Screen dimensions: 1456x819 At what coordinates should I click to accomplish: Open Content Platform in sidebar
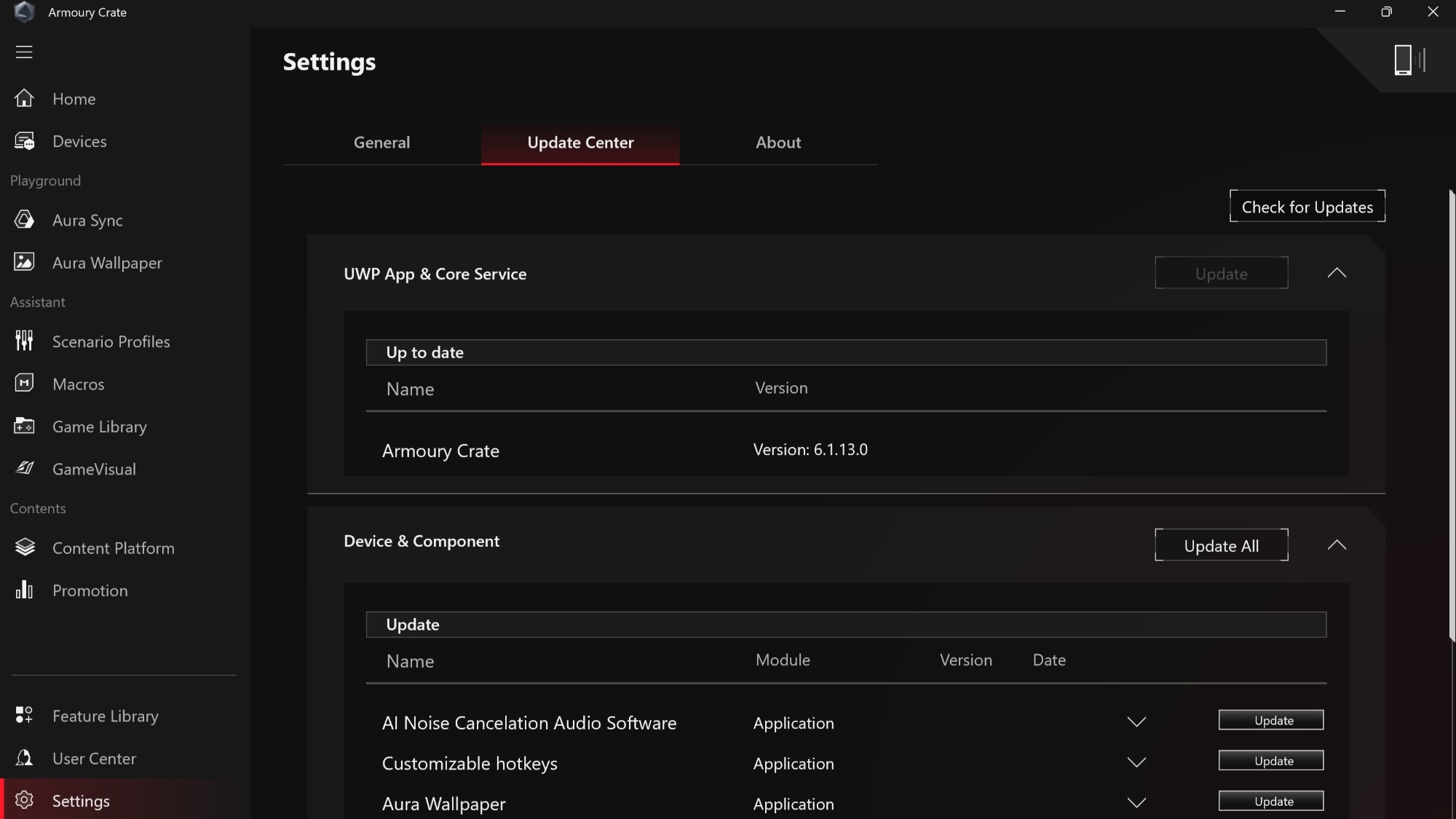click(113, 548)
